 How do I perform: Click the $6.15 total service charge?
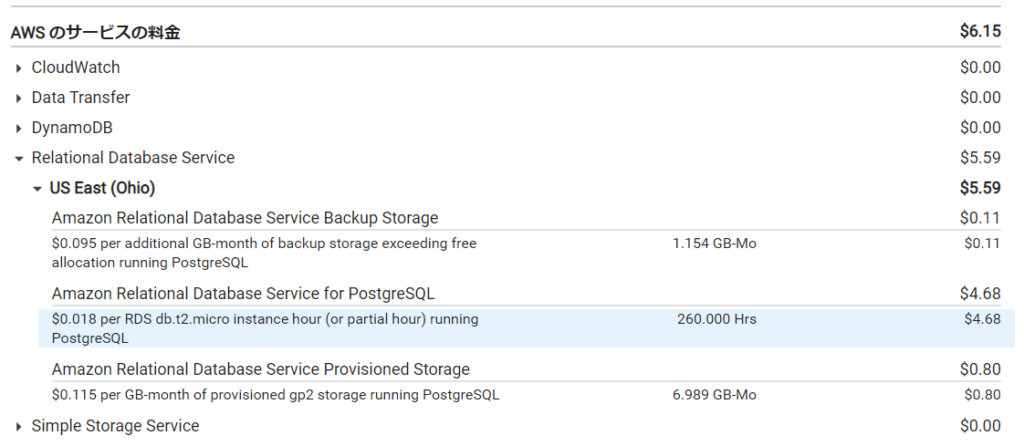[x=980, y=32]
